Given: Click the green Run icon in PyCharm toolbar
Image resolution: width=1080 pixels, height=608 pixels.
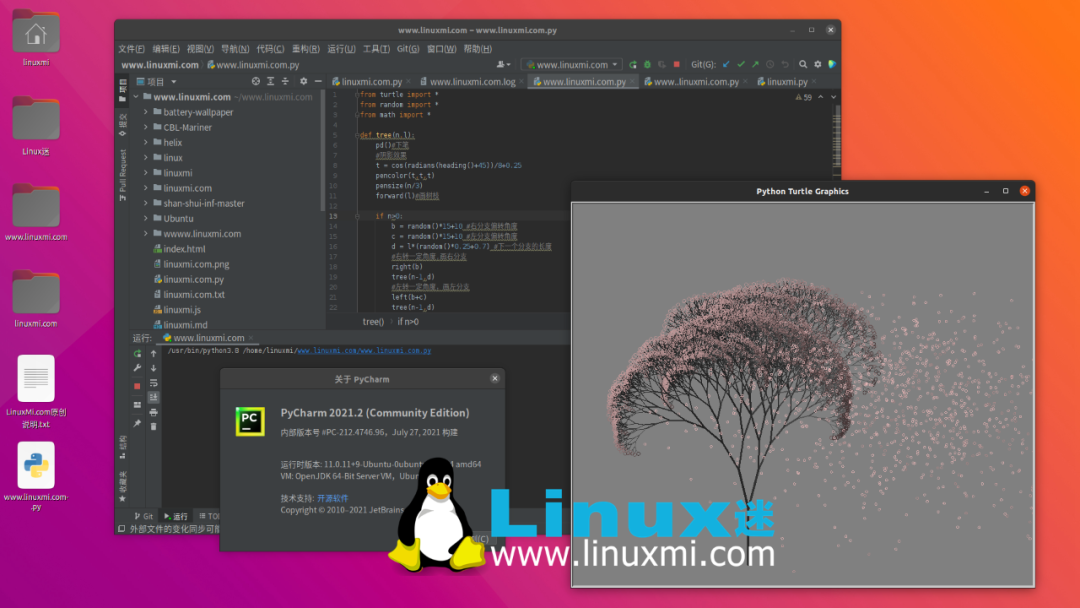Looking at the screenshot, I should click(632, 65).
